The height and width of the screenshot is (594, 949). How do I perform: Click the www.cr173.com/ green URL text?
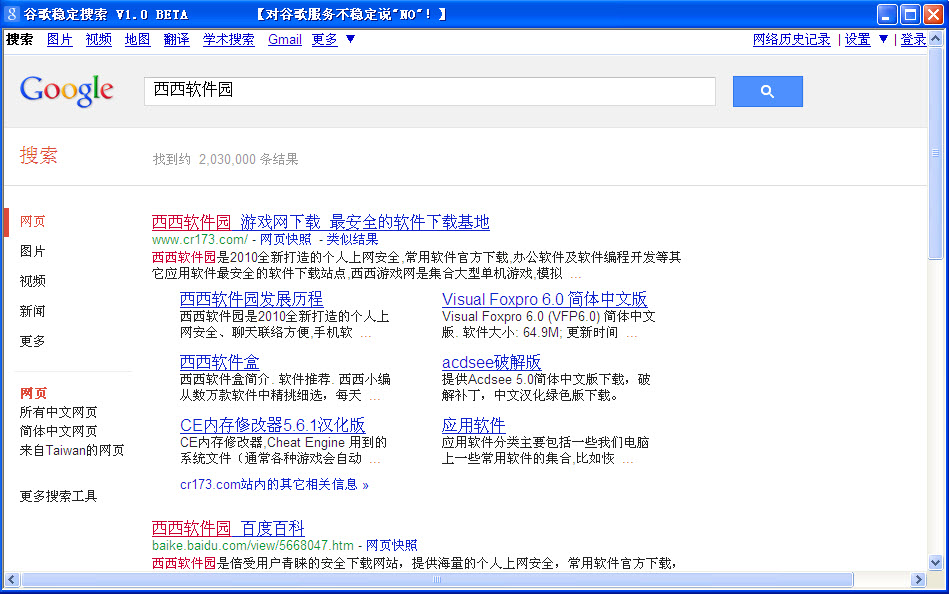click(200, 239)
